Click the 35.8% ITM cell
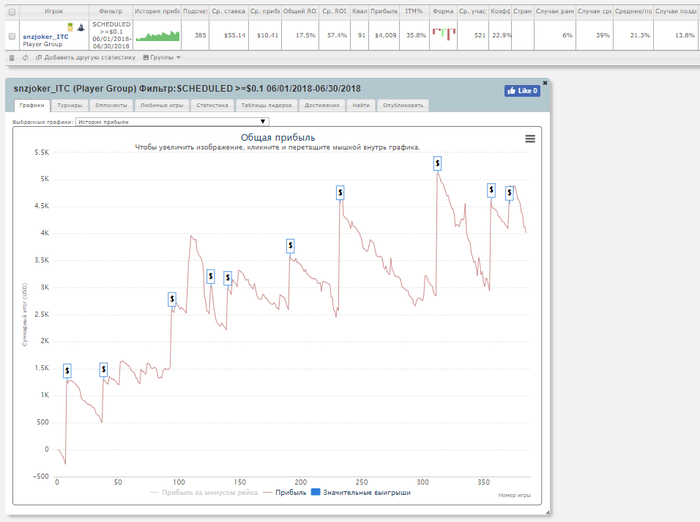This screenshot has width=700, height=522. [x=416, y=35]
